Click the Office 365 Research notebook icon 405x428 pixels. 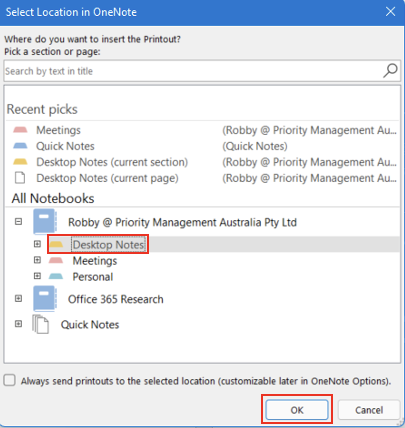tap(45, 299)
